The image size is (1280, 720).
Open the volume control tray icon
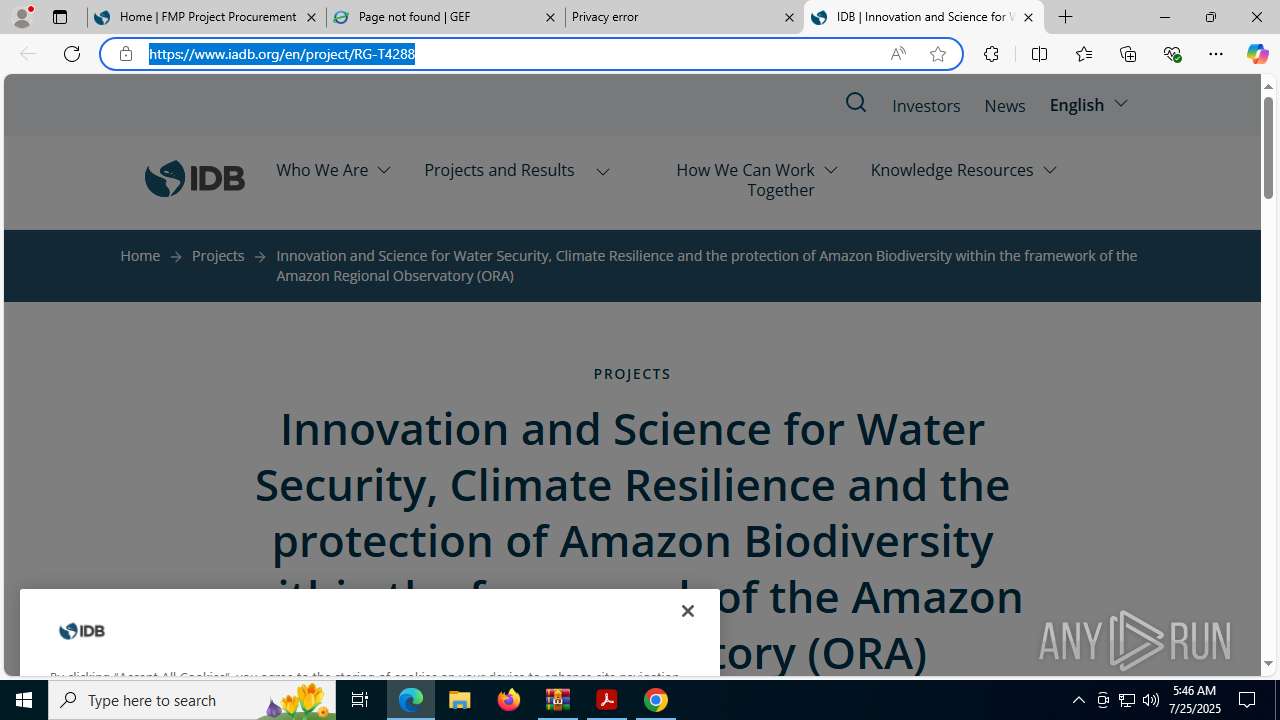(x=1151, y=700)
